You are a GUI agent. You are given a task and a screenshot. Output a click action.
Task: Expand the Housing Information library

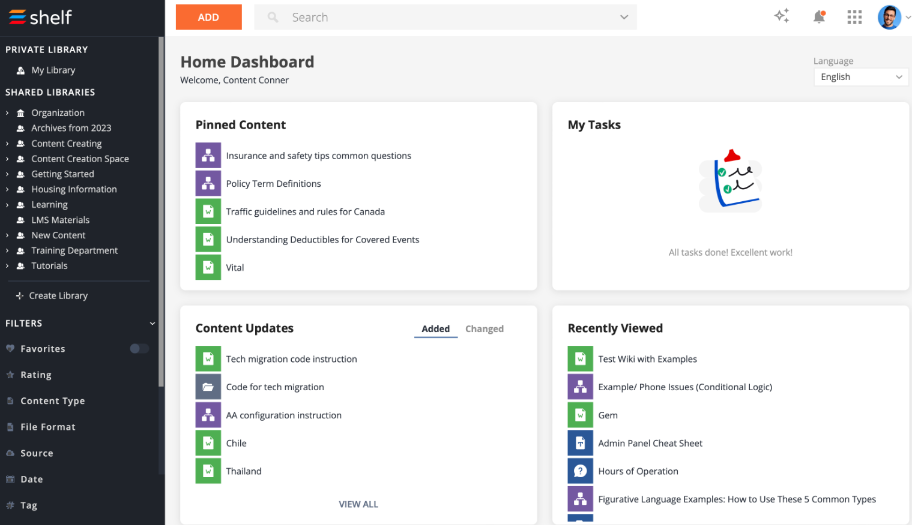coord(7,189)
